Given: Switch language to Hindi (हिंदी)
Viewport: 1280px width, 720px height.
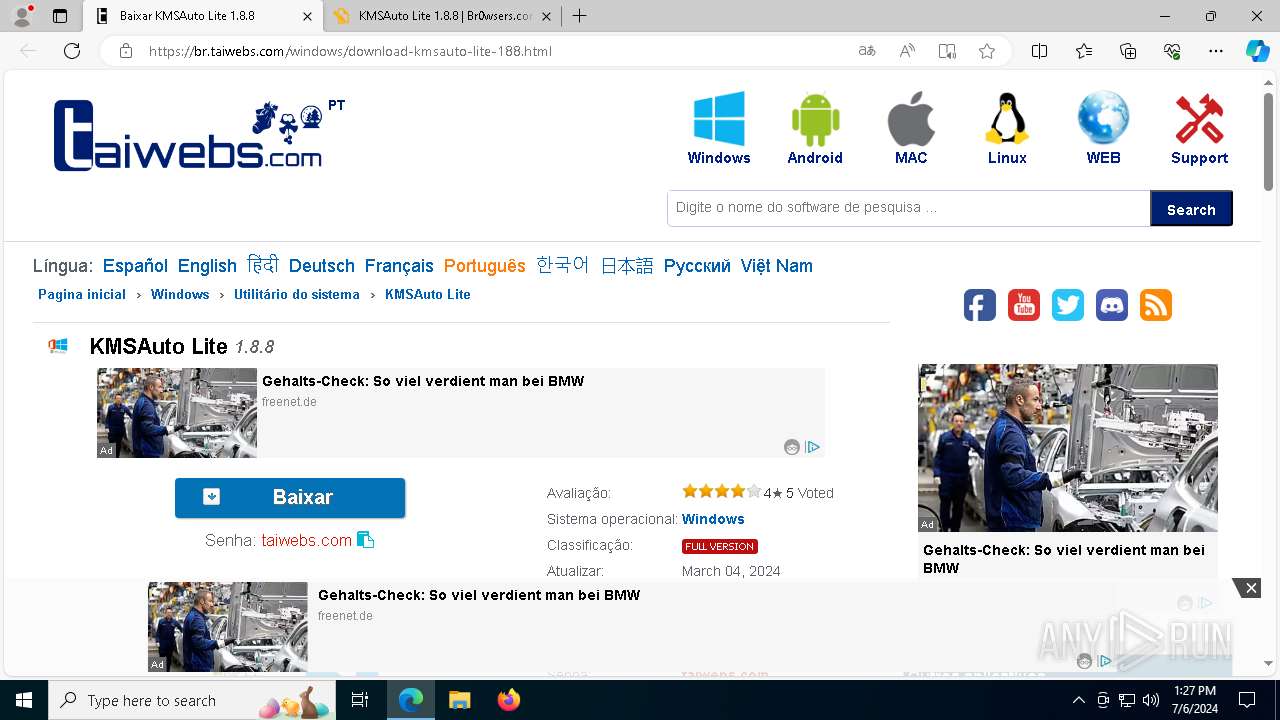Looking at the screenshot, I should (x=263, y=265).
